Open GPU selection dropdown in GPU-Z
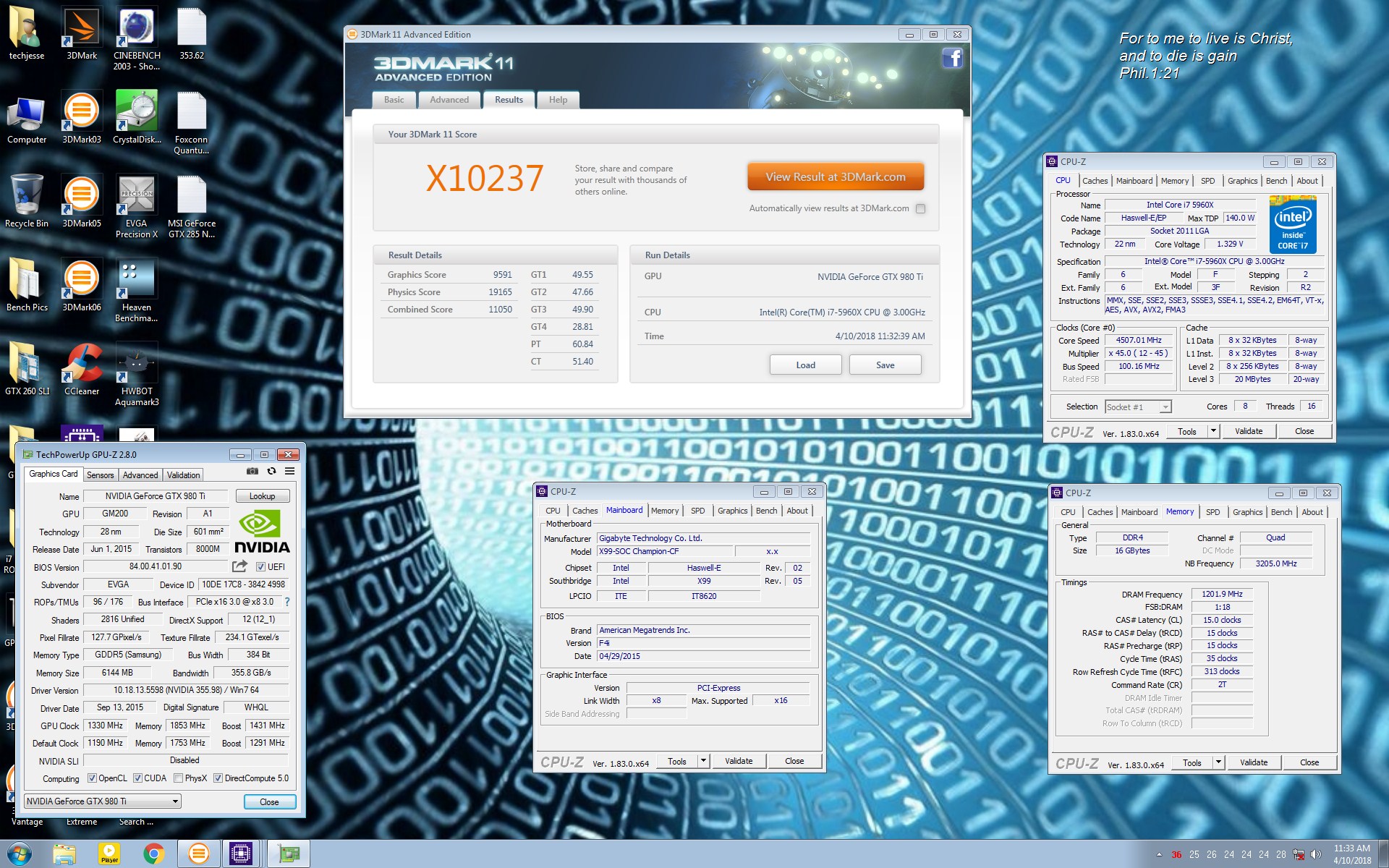Screen dimensions: 1389x868 (102, 801)
